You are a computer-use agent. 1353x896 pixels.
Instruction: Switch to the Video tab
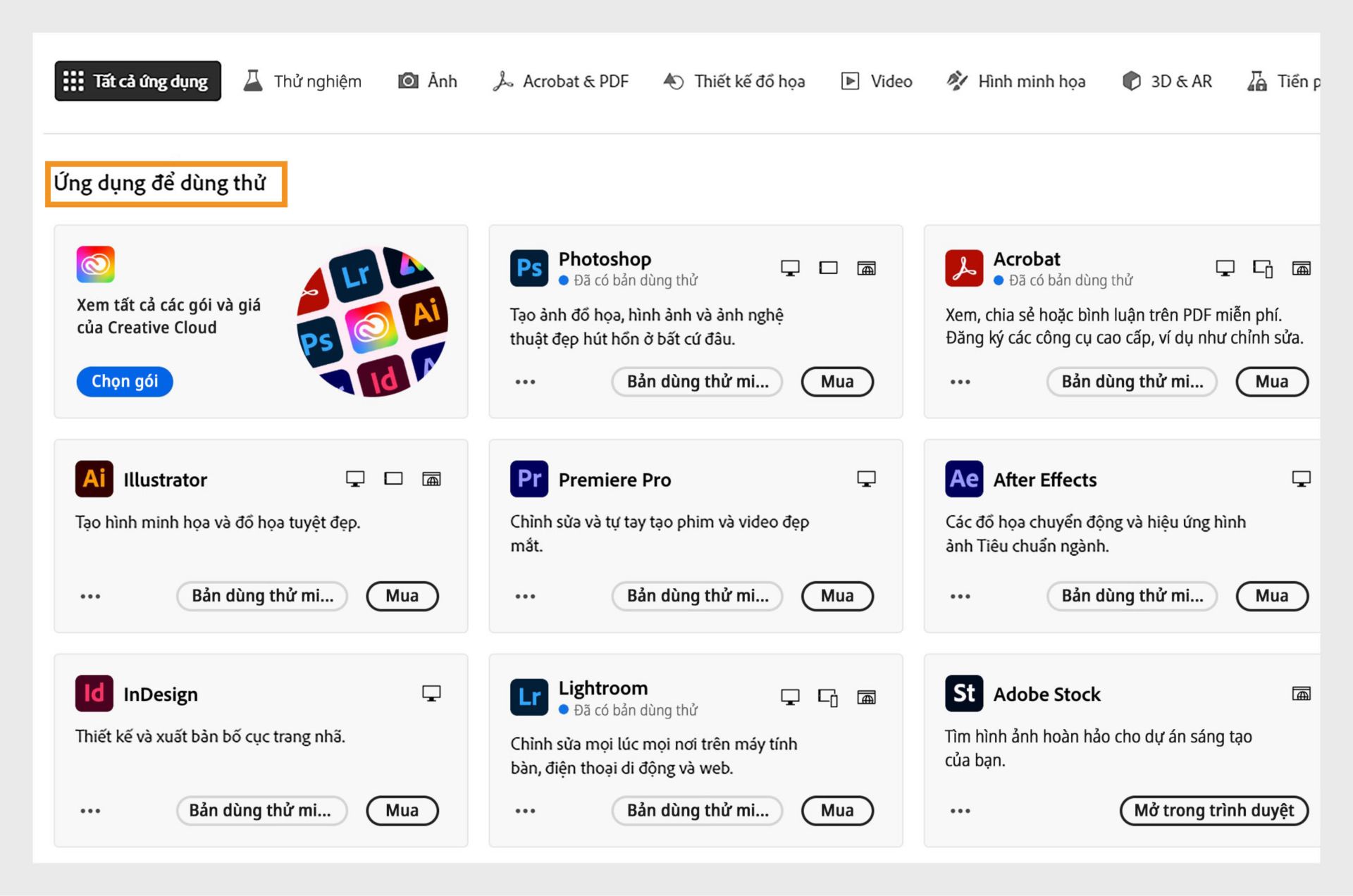click(x=877, y=81)
